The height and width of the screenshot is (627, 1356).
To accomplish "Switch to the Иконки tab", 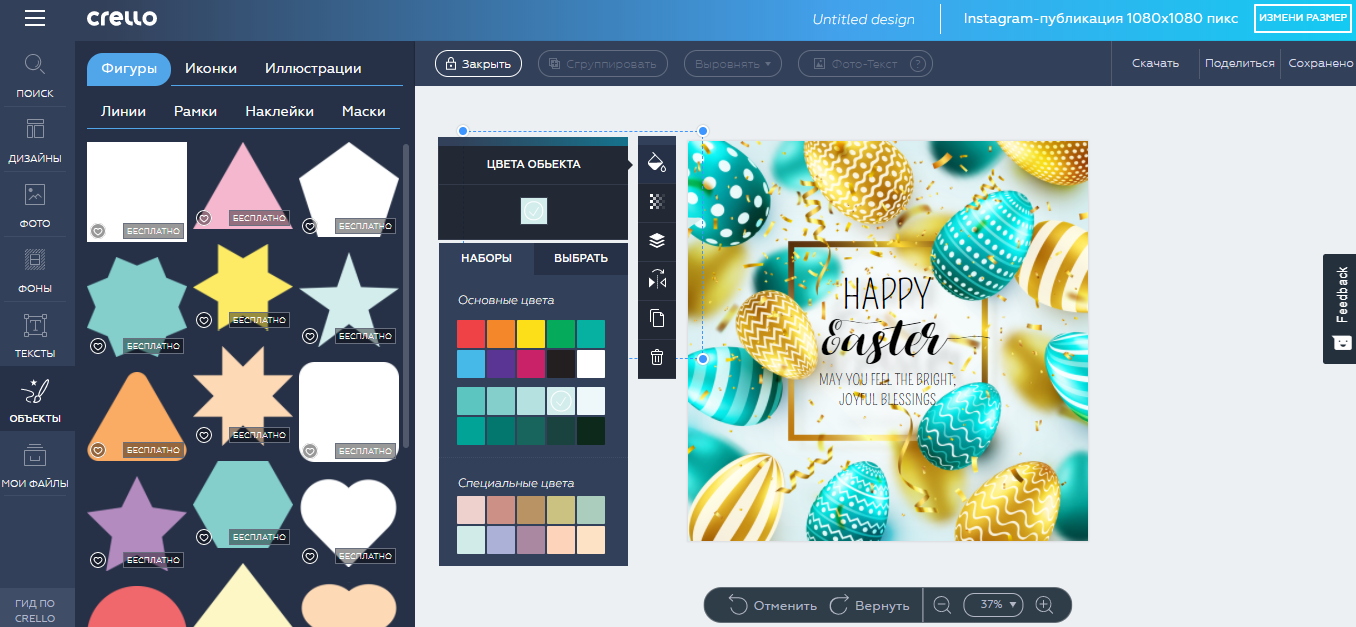I will (211, 69).
